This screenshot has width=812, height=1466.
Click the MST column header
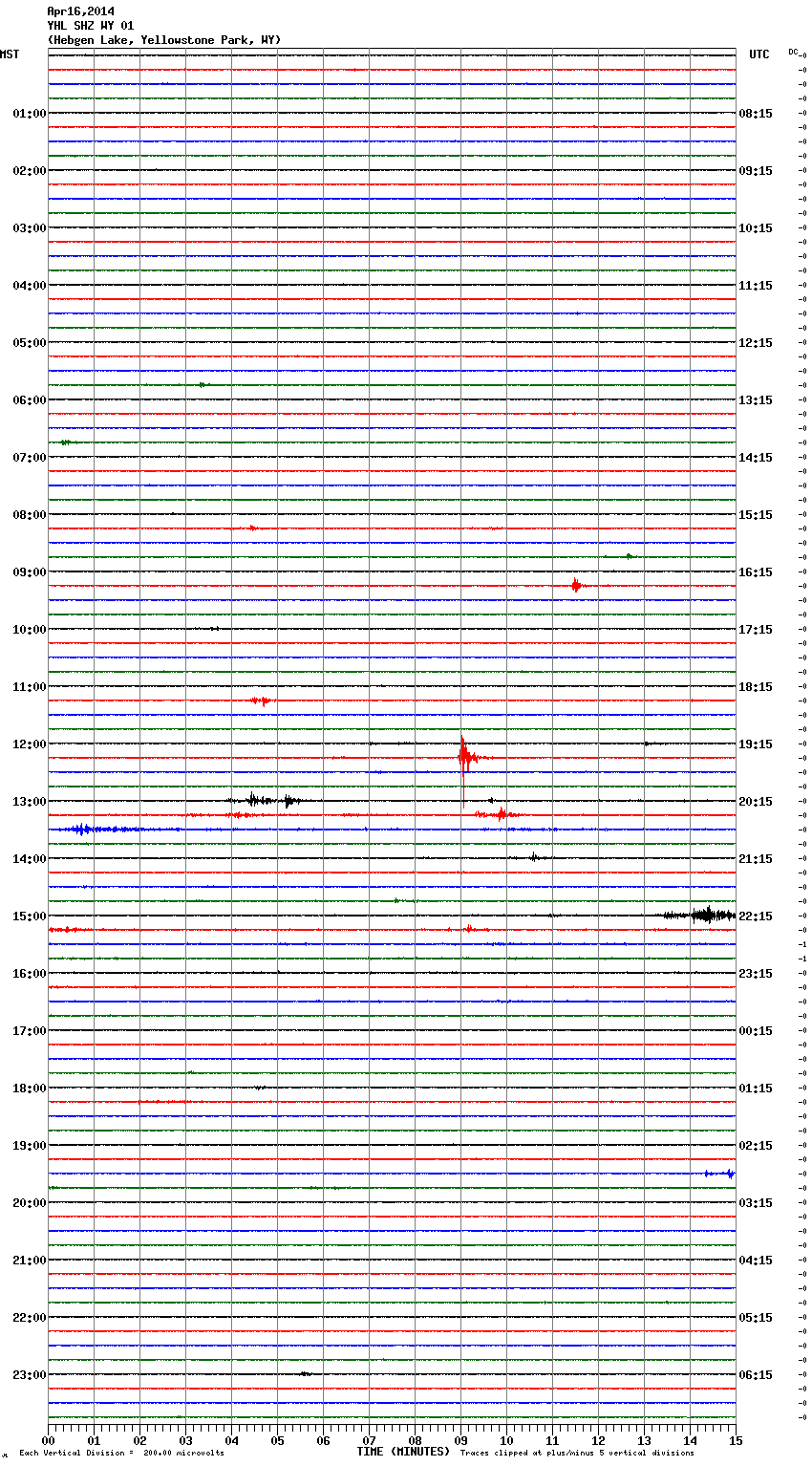(10, 54)
